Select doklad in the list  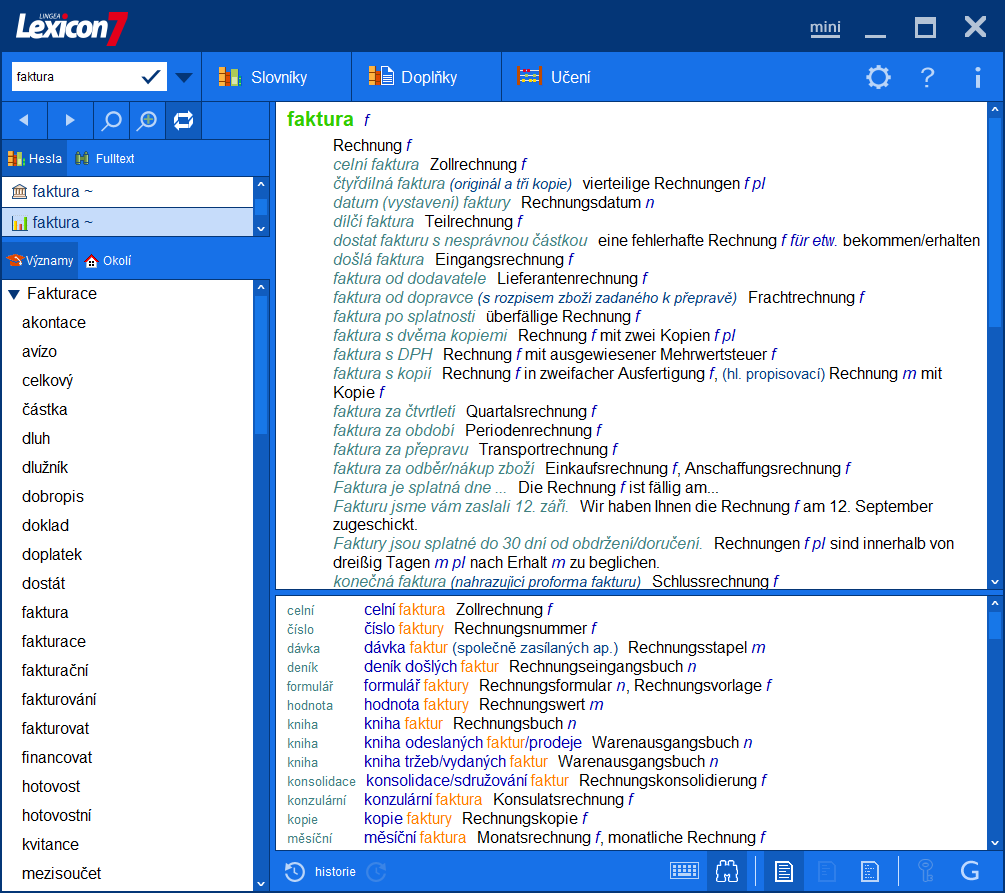[46, 526]
